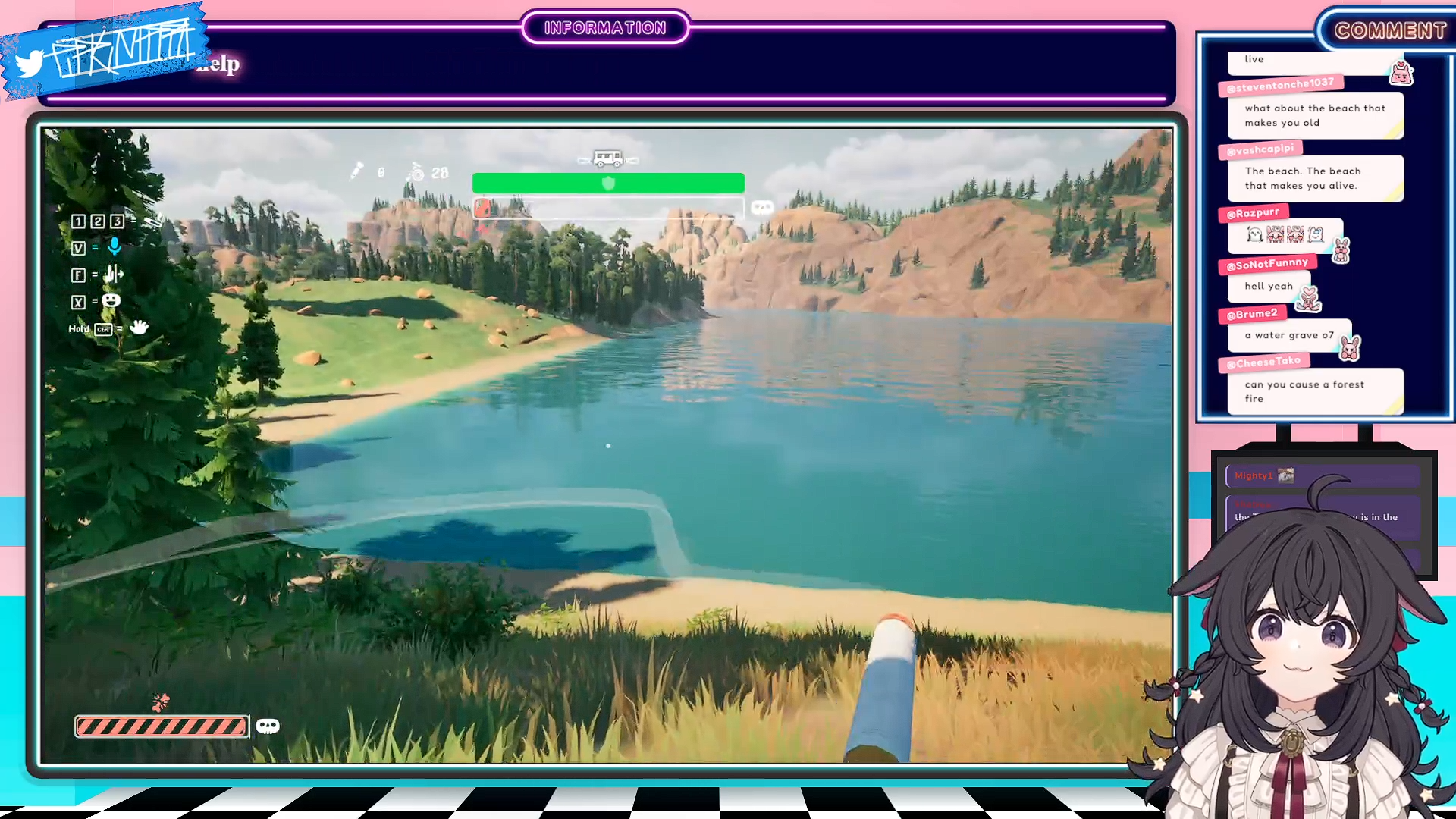Click the wheel icon next to 28
Viewport: 1456px width, 819px height.
pos(416,172)
